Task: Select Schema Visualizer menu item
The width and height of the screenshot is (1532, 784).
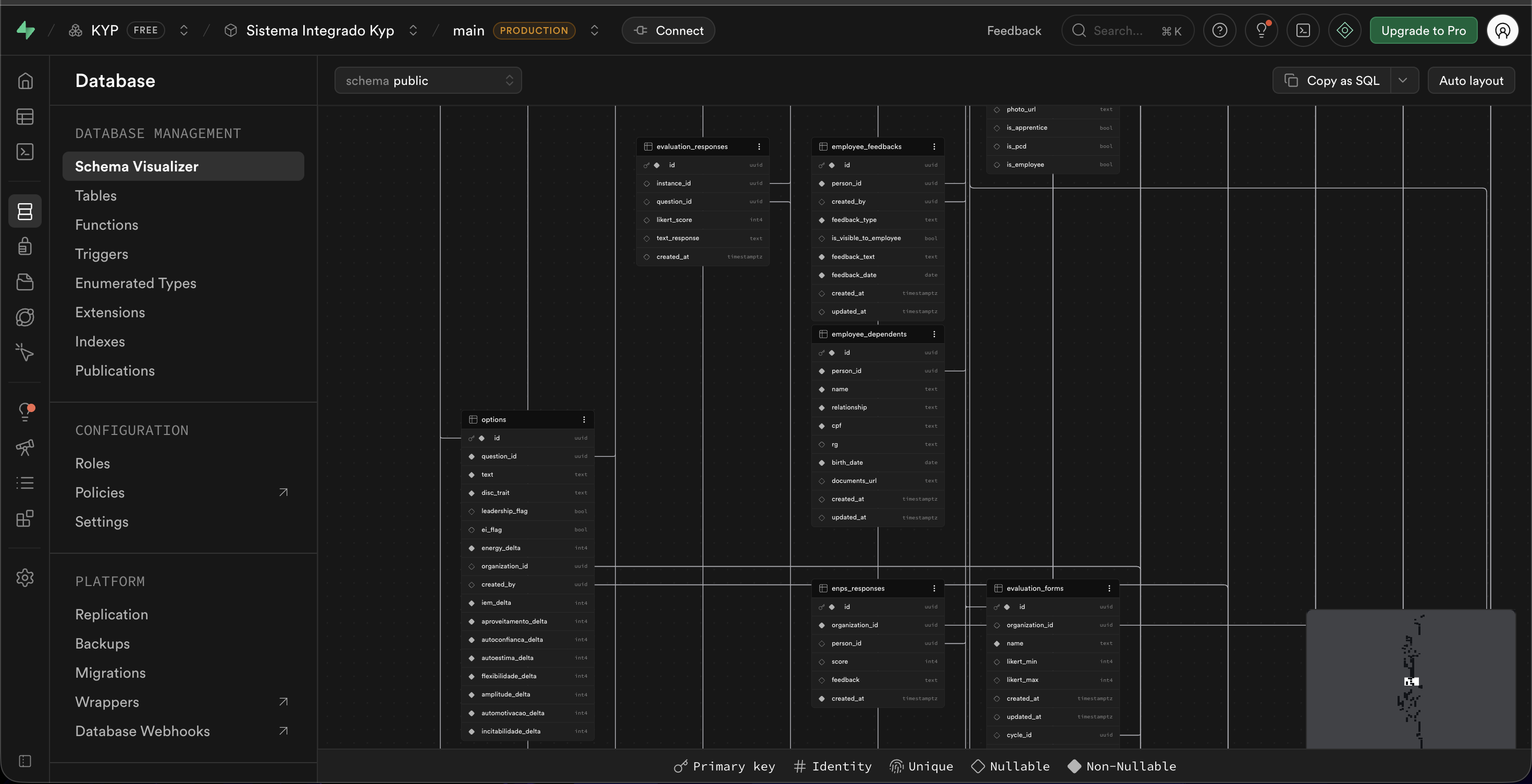Action: [x=183, y=166]
